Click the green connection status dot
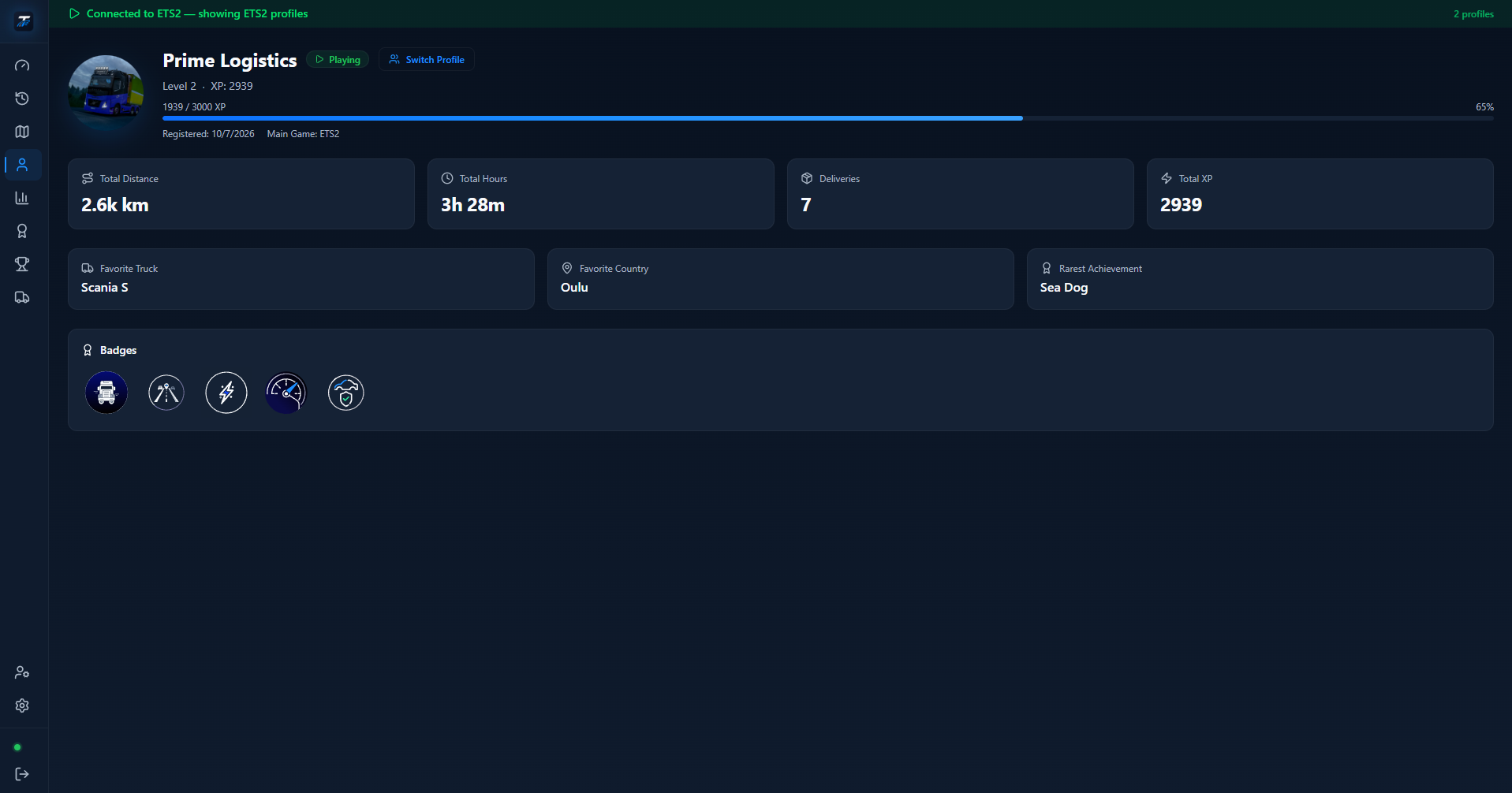The image size is (1512, 793). [17, 747]
